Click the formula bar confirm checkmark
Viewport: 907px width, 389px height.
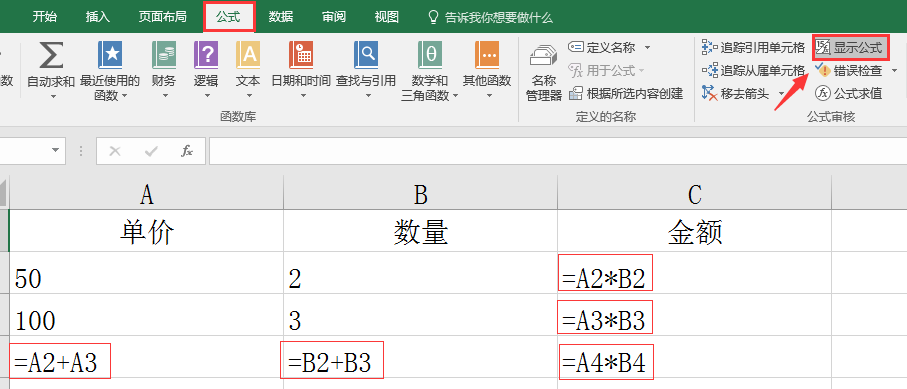point(151,151)
